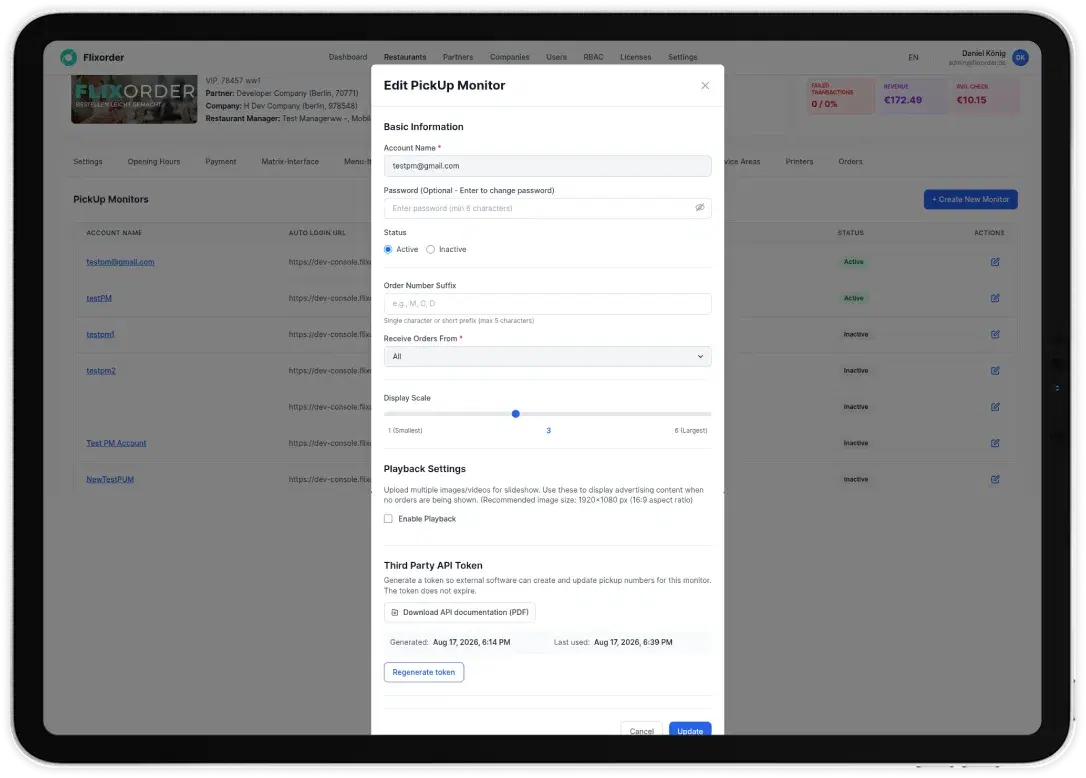
Task: Switch to the Payment tab
Action: coord(220,161)
